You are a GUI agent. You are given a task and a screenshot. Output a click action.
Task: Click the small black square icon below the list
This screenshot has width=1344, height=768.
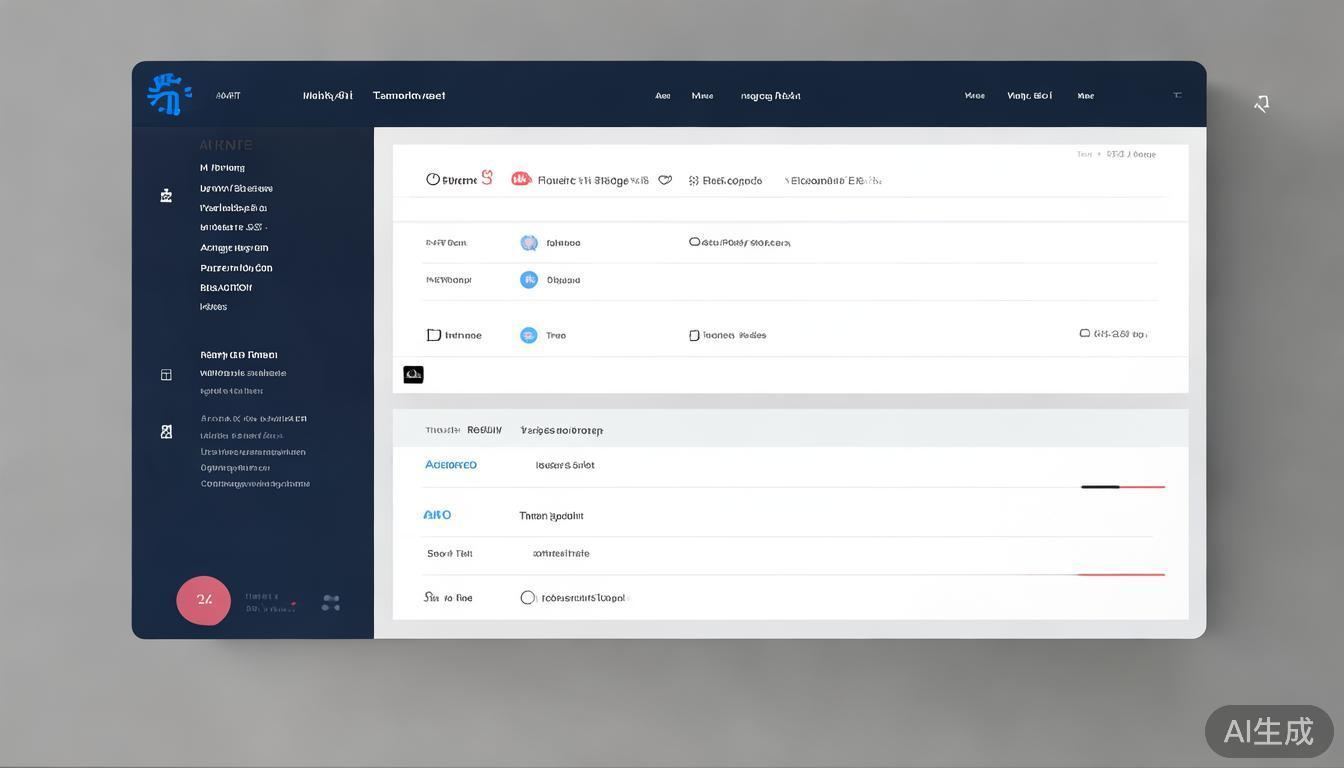pos(413,374)
